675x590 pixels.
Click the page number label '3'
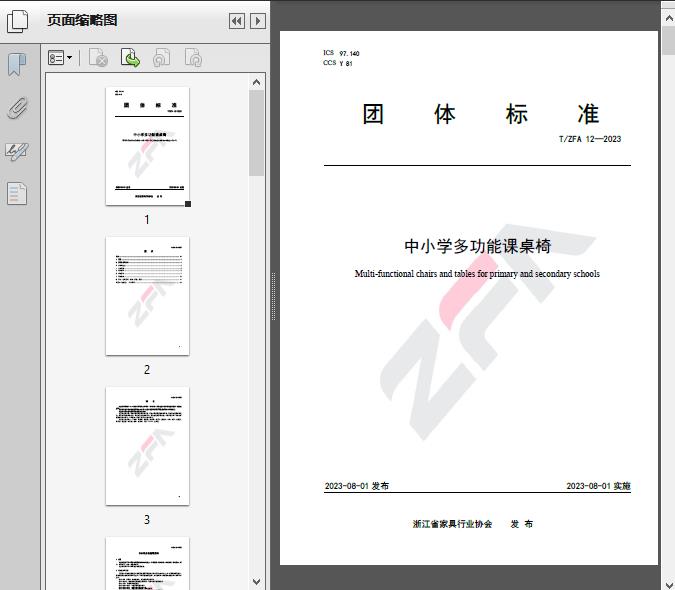tap(147, 519)
